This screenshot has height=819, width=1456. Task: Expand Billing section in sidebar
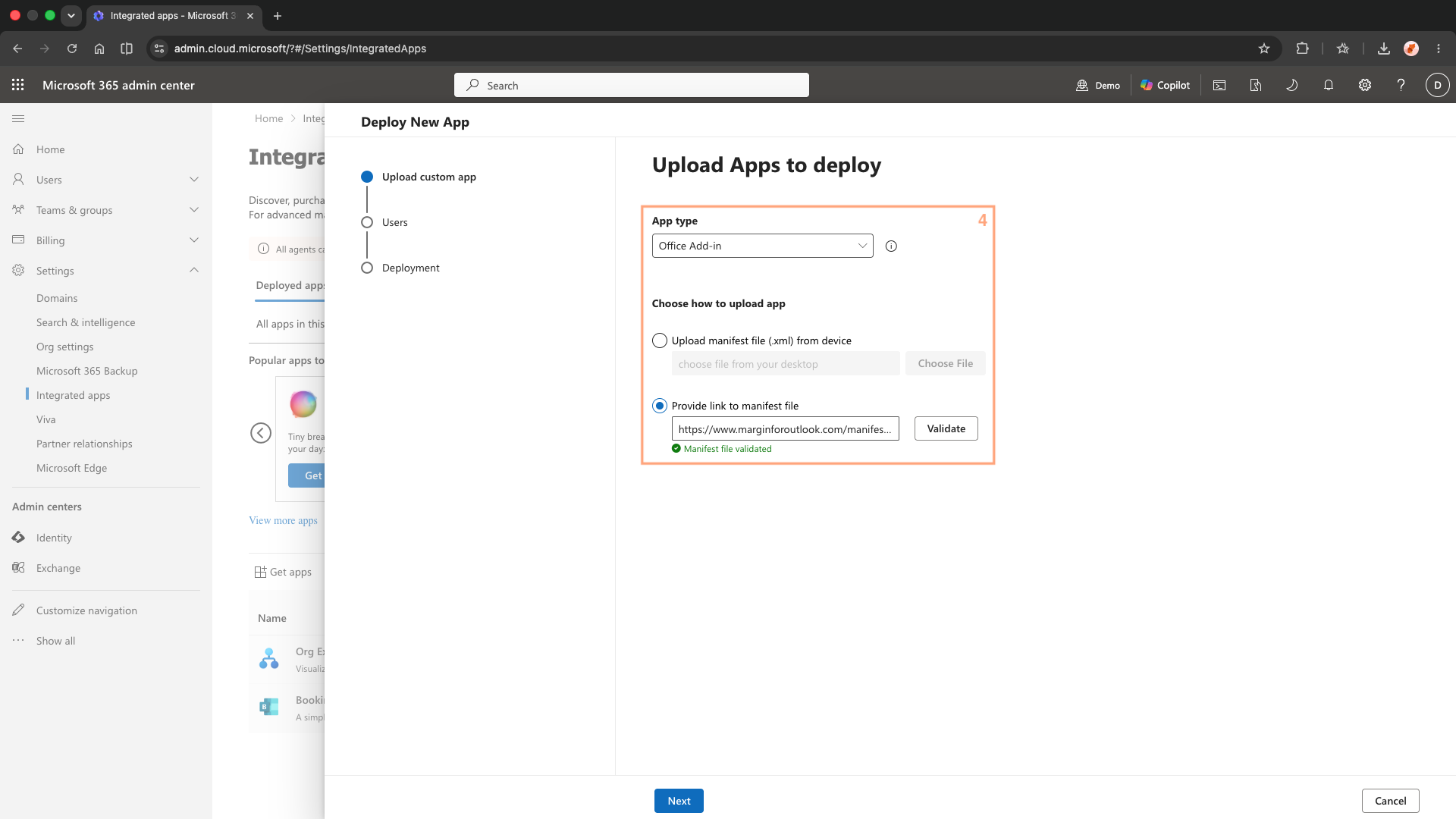(194, 240)
